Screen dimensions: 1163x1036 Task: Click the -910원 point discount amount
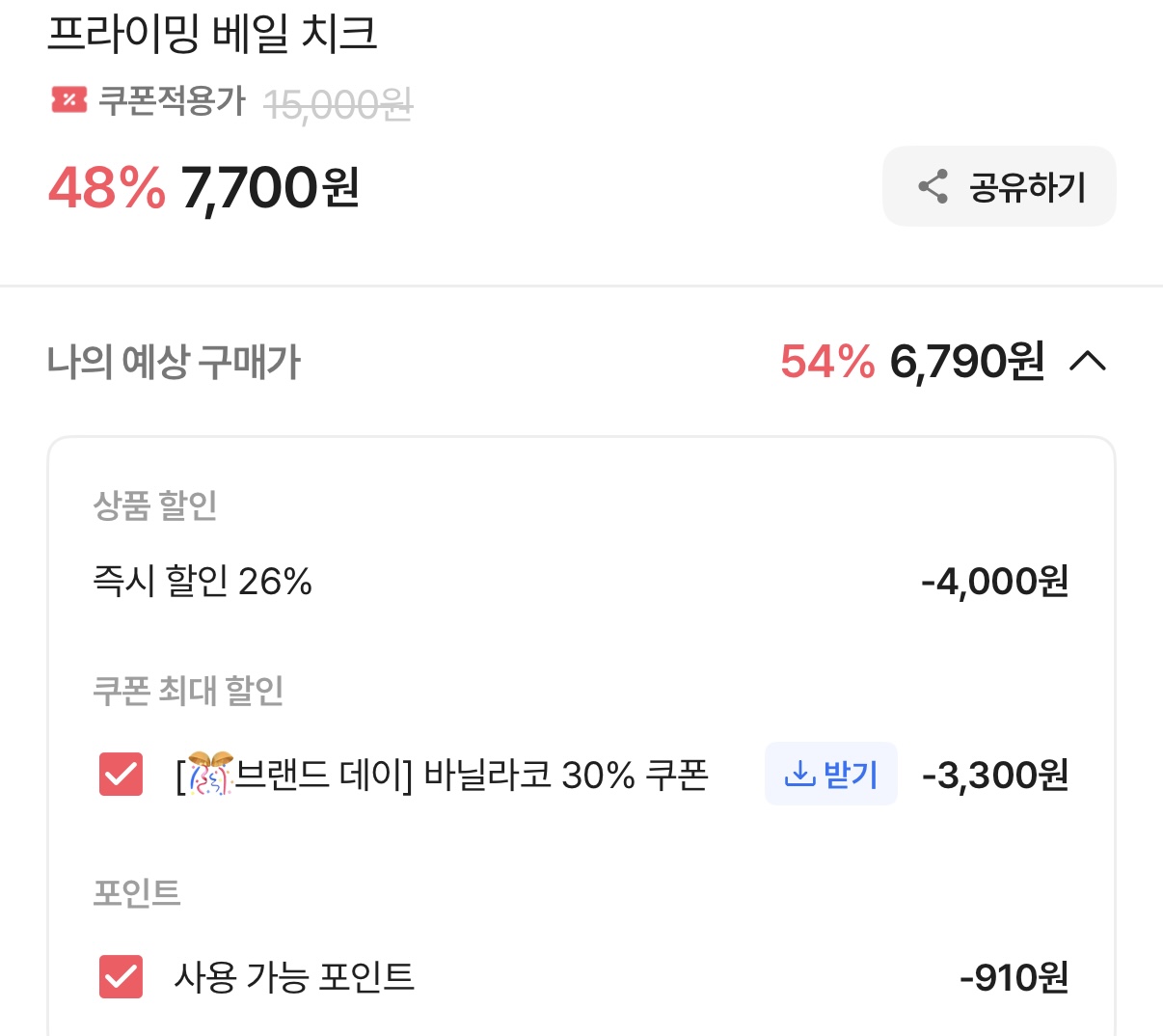[1014, 978]
